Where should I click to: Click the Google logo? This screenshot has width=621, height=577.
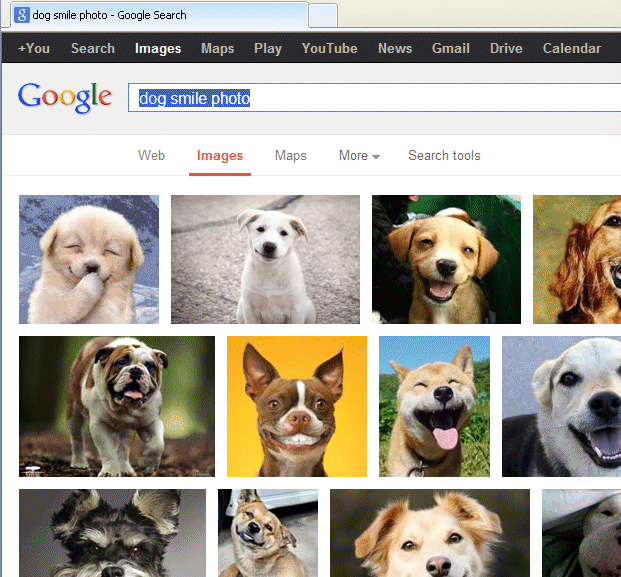point(65,98)
